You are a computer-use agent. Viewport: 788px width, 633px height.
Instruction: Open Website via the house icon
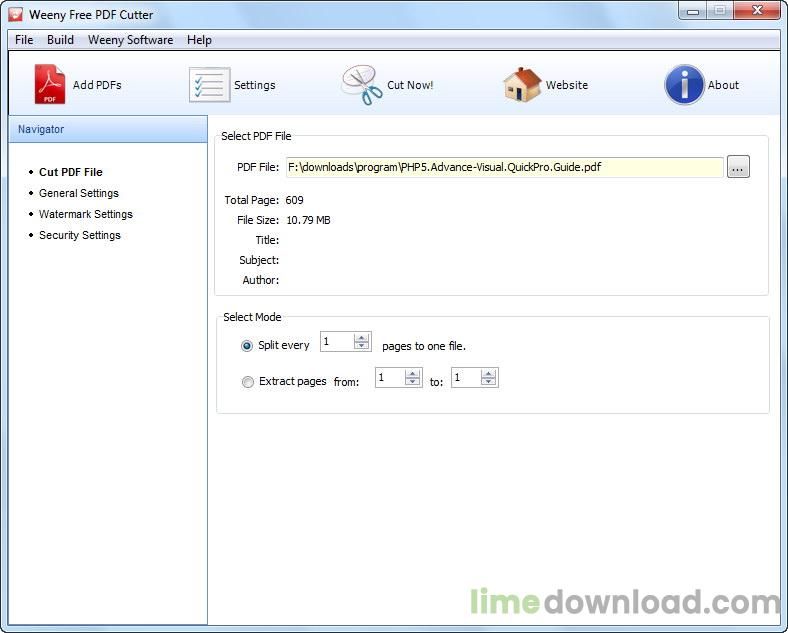[522, 85]
